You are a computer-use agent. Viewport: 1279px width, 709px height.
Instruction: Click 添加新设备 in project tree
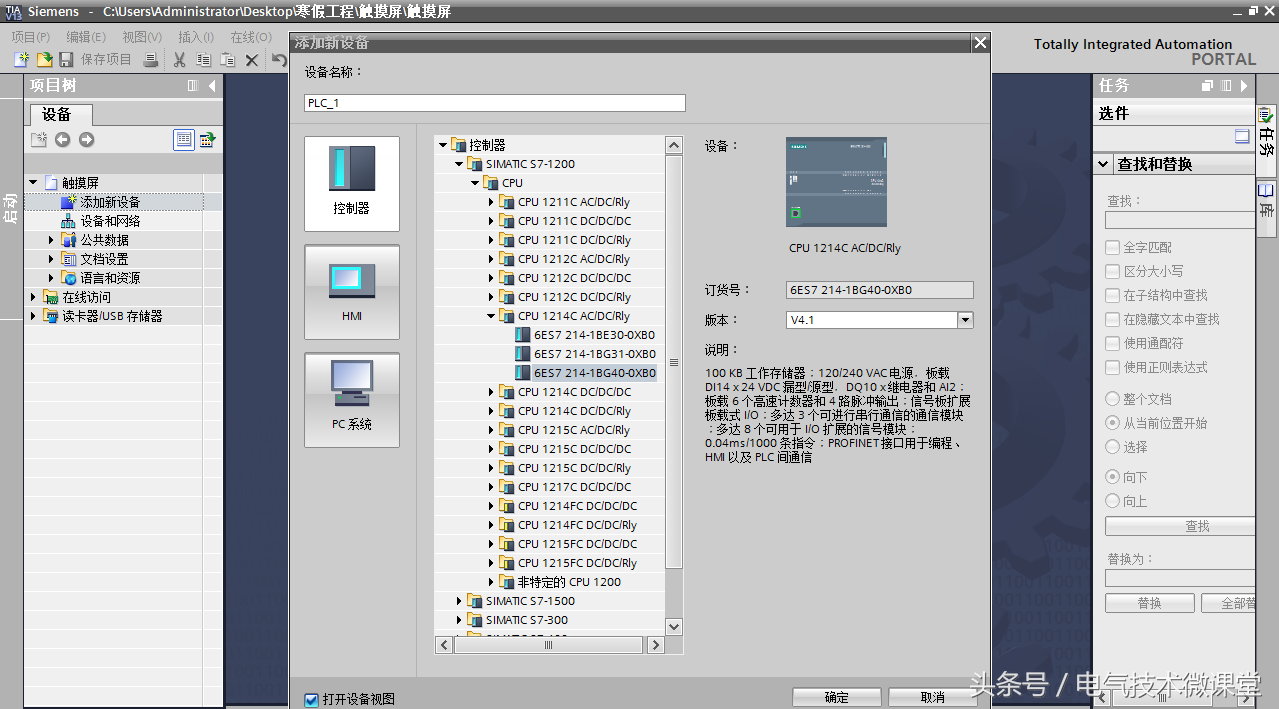point(110,202)
